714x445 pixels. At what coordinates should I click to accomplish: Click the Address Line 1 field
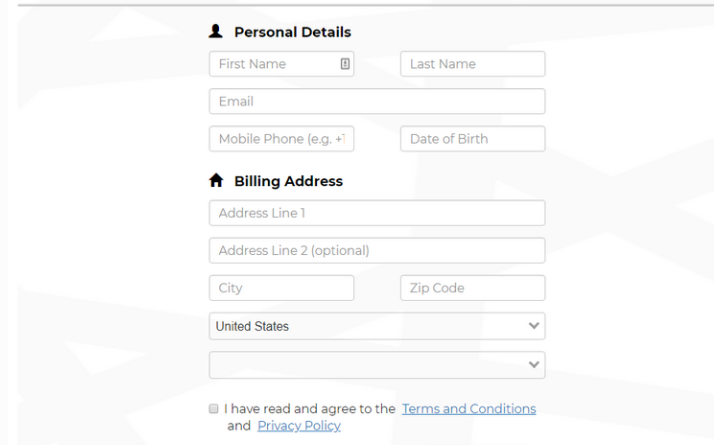point(377,213)
